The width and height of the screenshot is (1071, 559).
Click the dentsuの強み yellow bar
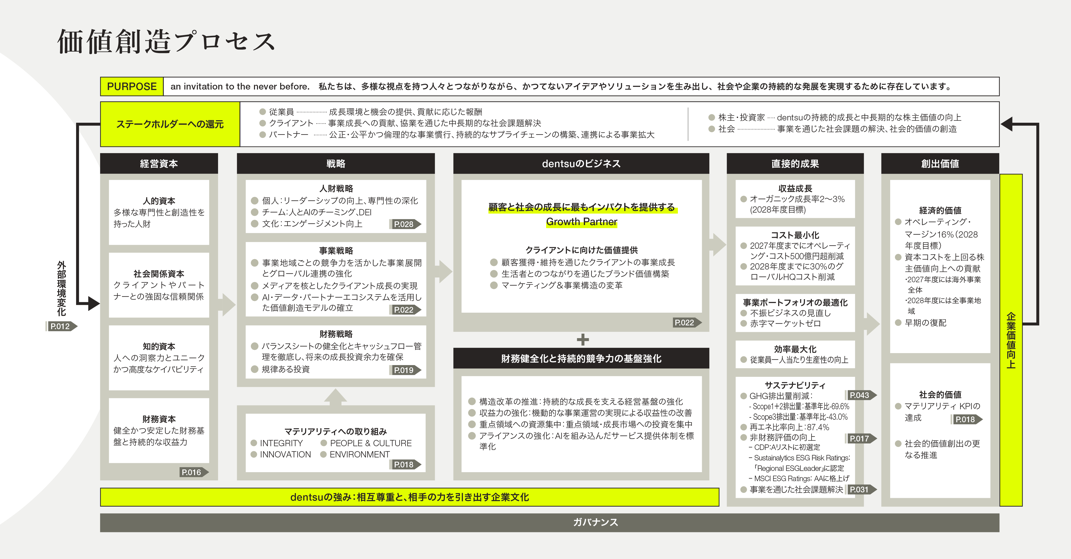pos(410,497)
